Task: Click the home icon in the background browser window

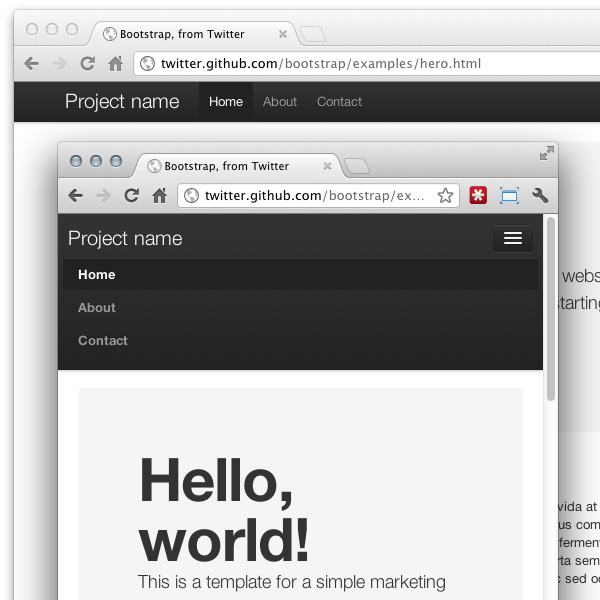Action: pyautogui.click(x=116, y=63)
